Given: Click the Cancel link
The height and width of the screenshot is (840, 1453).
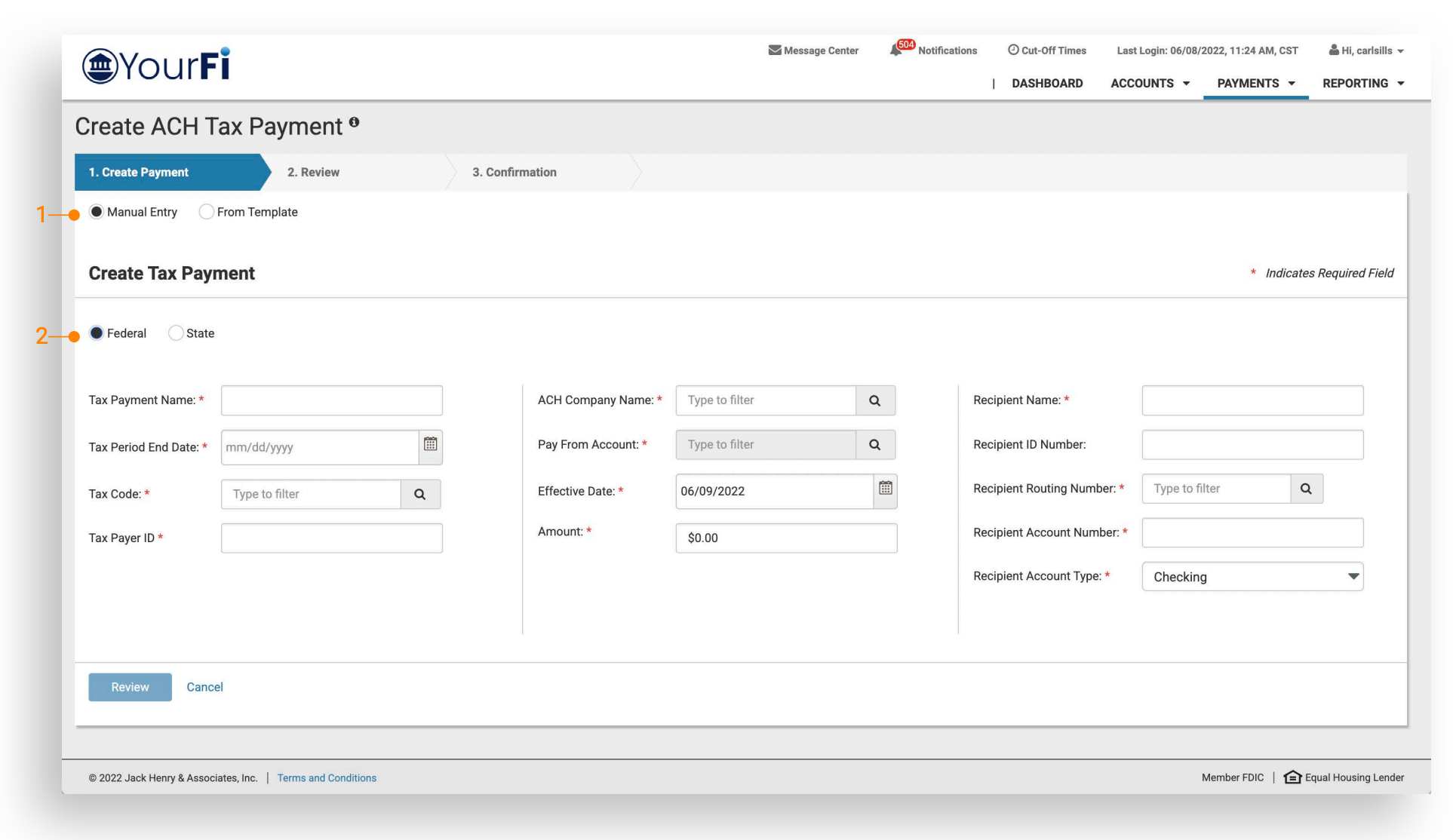Looking at the screenshot, I should pyautogui.click(x=204, y=687).
